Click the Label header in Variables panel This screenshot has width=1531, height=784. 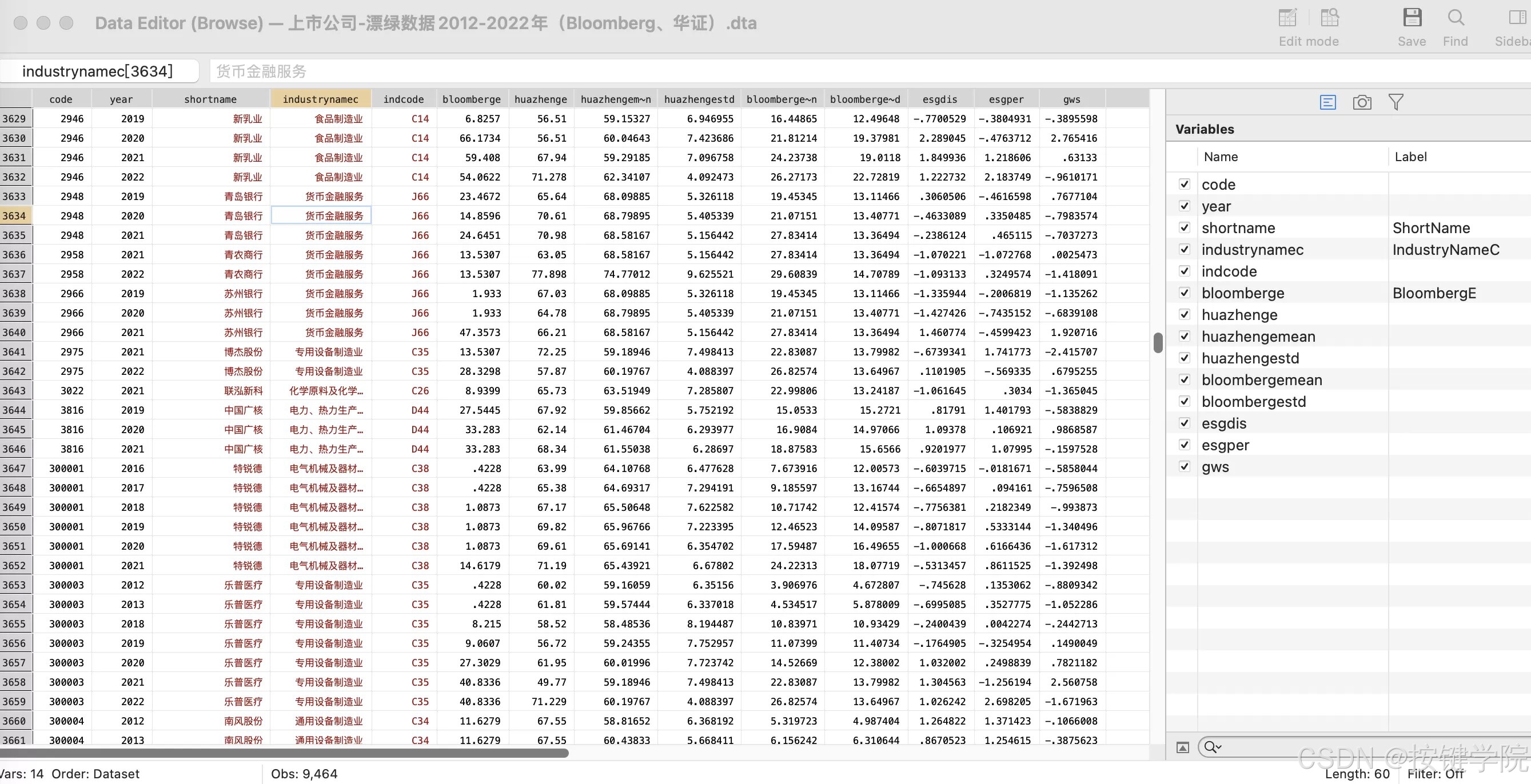pyautogui.click(x=1410, y=157)
